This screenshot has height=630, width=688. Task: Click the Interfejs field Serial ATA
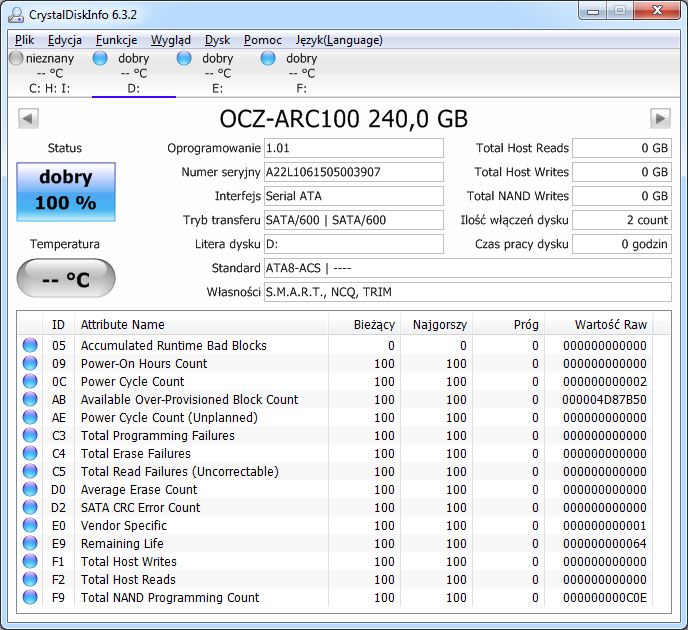354,196
